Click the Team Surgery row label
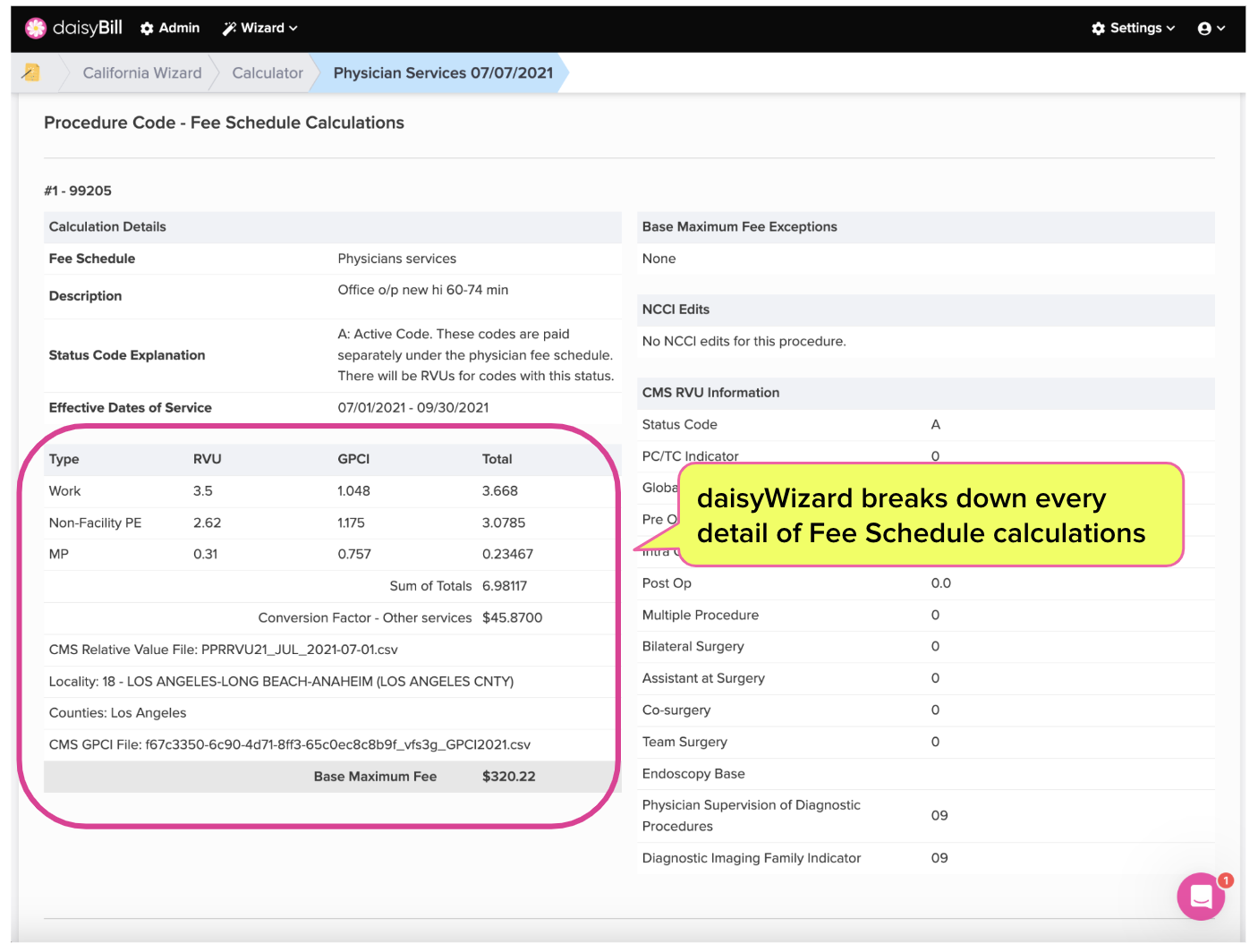 684,743
